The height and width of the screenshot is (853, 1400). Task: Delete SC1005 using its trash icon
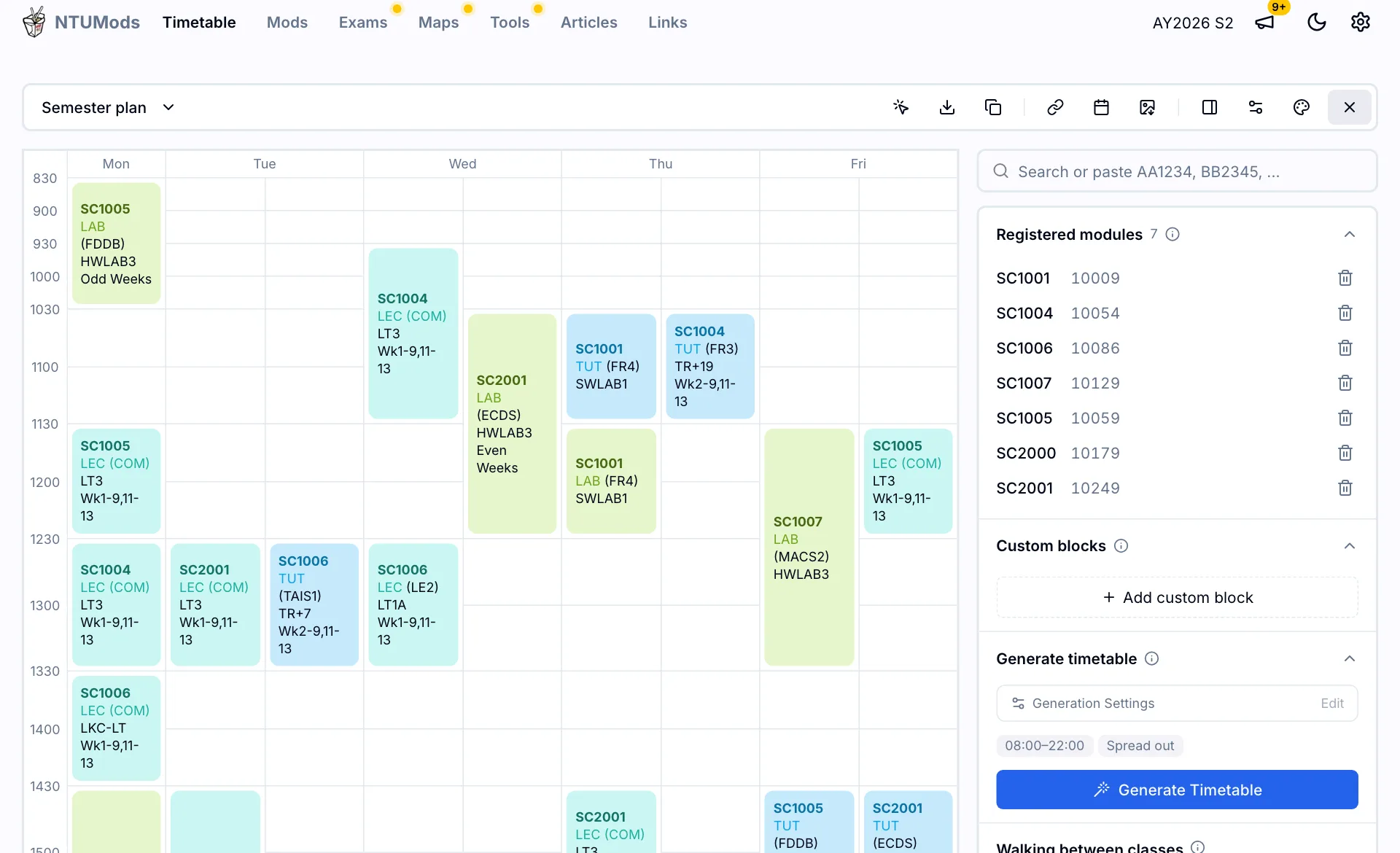pos(1345,418)
